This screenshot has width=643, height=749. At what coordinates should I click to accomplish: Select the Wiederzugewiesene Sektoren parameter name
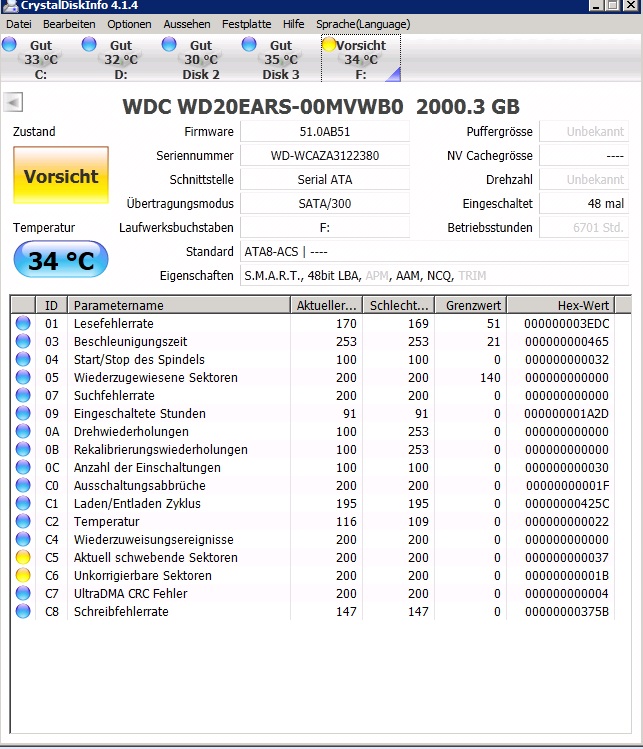pyautogui.click(x=156, y=377)
